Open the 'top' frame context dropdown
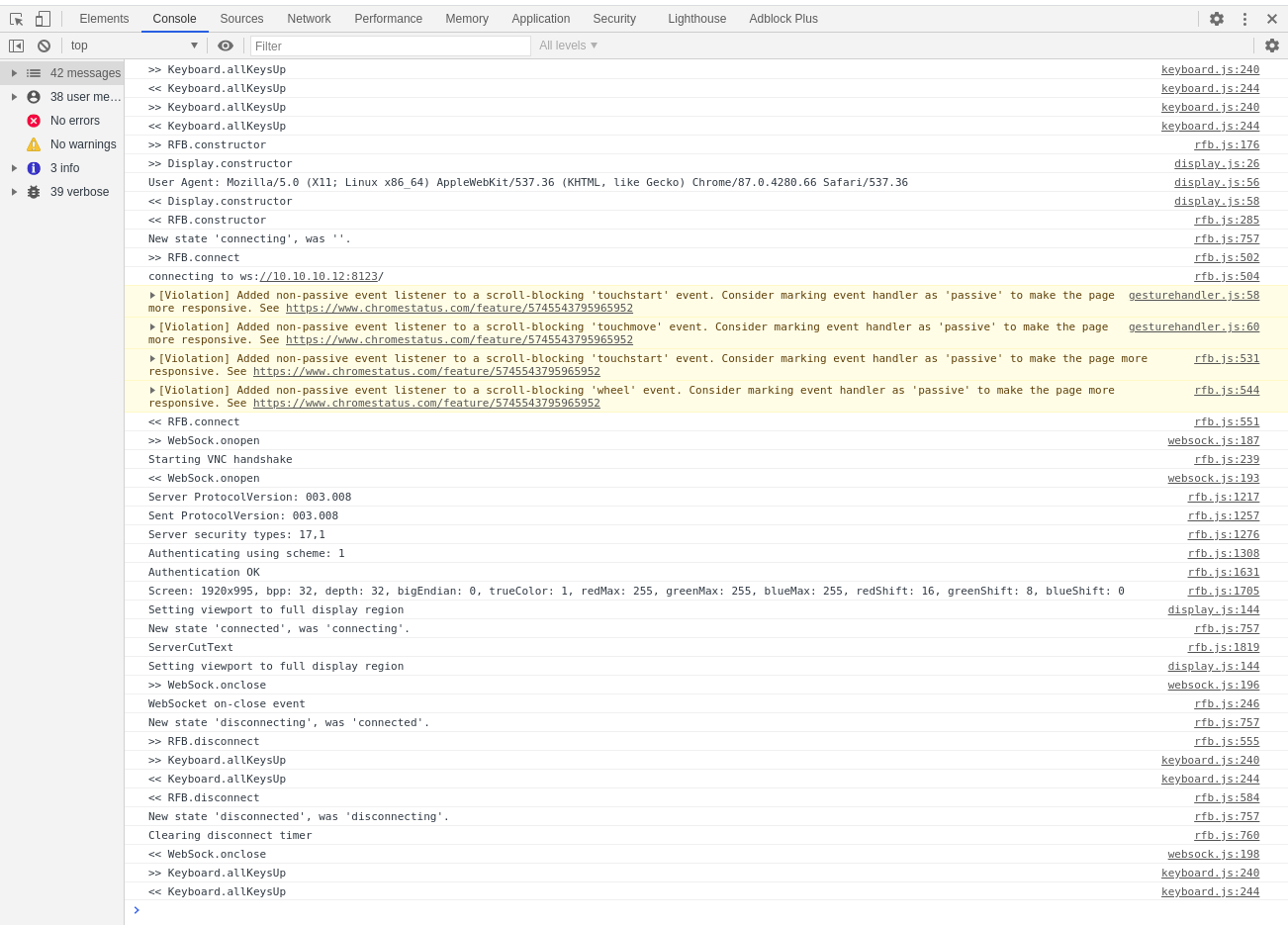Viewport: 1288px width, 925px height. (134, 45)
